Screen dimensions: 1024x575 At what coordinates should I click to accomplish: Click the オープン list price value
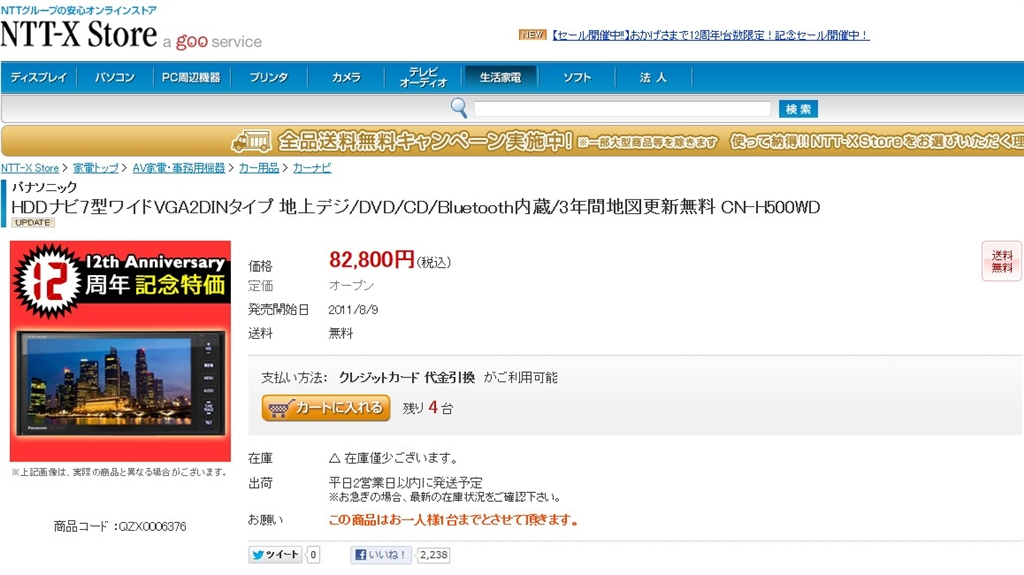(351, 286)
